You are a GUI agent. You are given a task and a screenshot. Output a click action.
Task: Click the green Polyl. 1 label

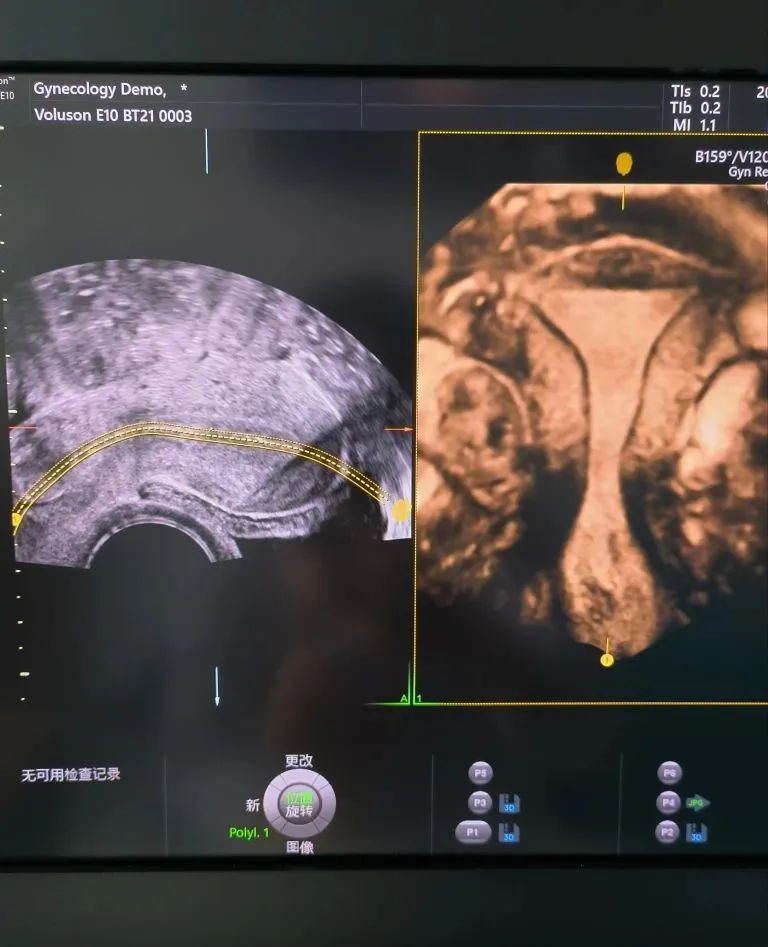tap(249, 833)
